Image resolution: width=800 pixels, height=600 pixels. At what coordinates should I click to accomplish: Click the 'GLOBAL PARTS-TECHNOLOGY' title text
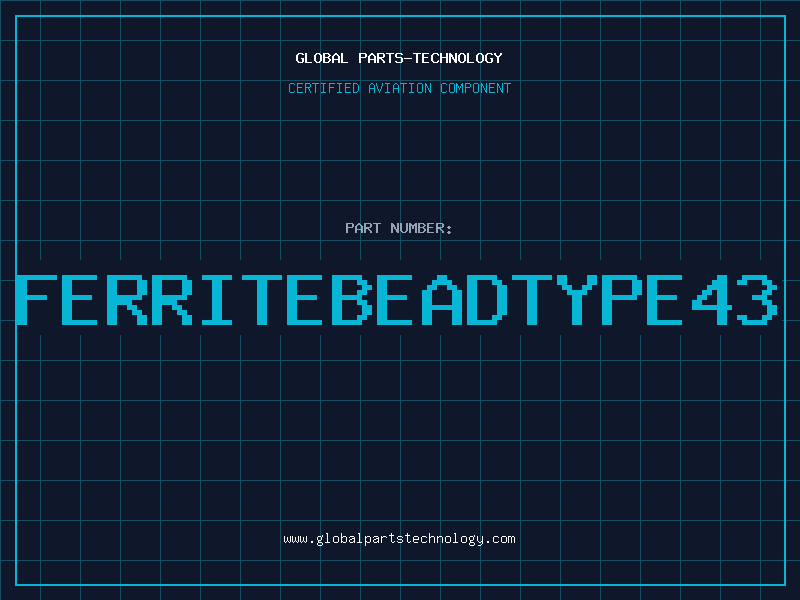399,58
